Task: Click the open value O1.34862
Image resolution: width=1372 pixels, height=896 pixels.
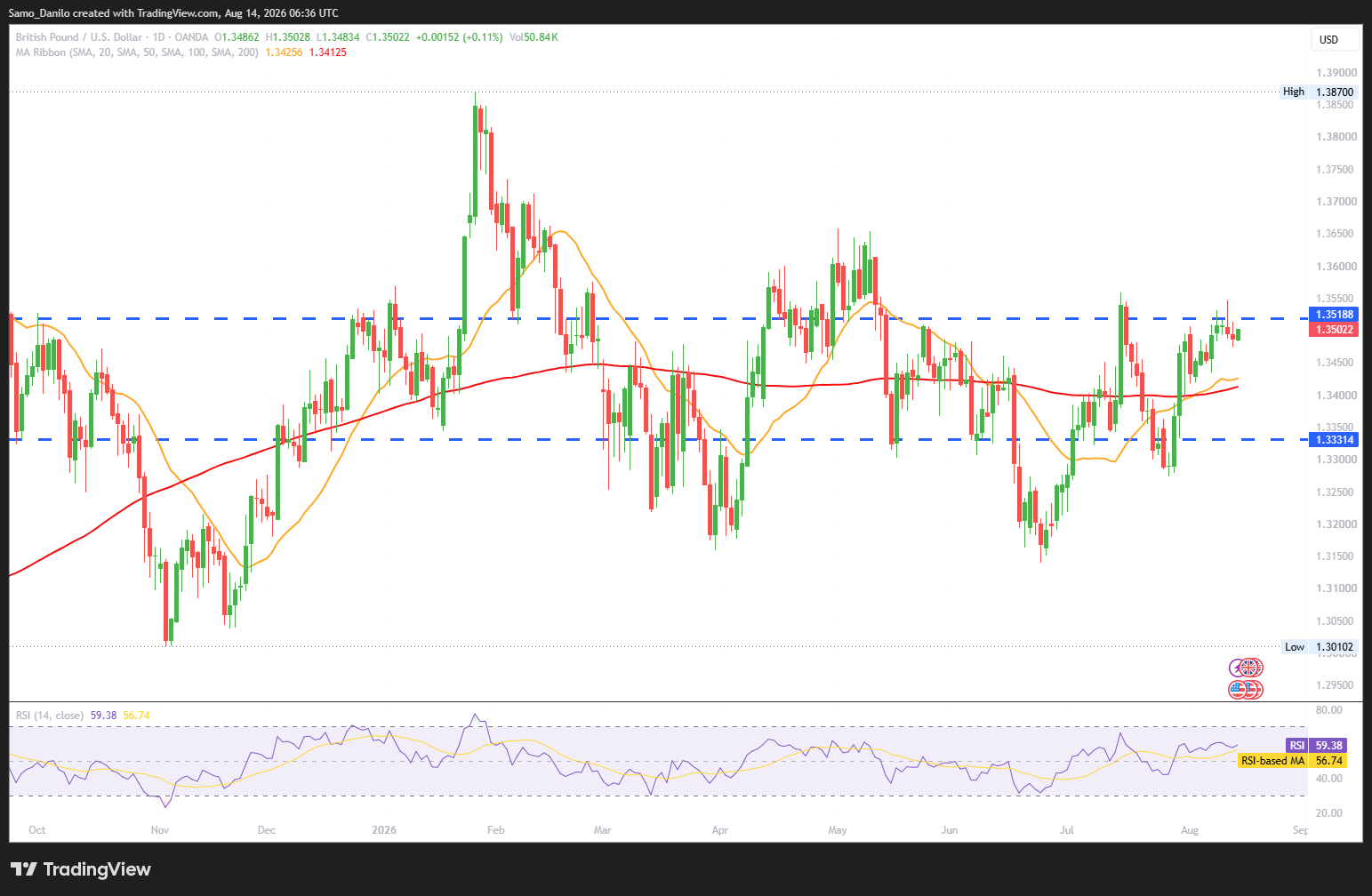Action: click(237, 37)
